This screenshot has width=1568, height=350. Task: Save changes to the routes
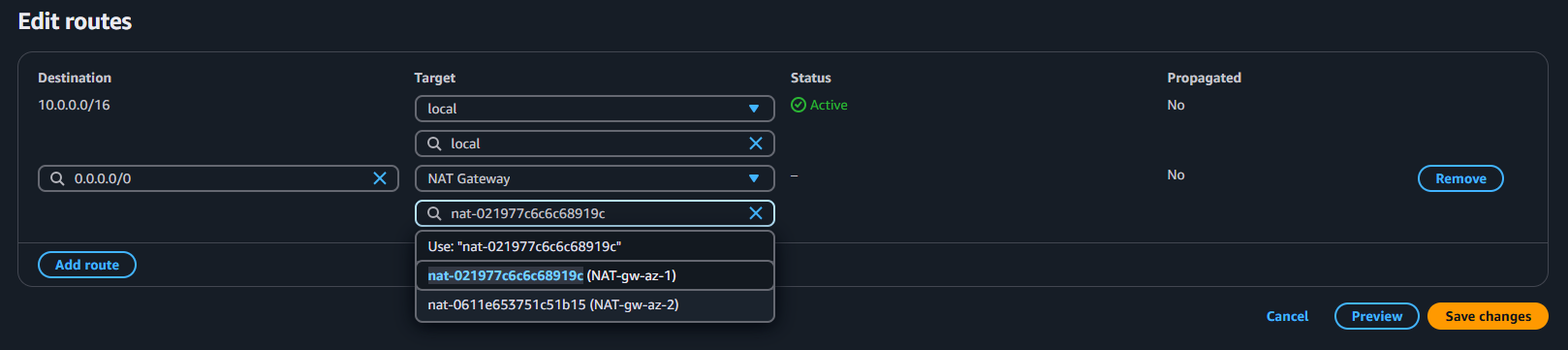pos(1488,316)
